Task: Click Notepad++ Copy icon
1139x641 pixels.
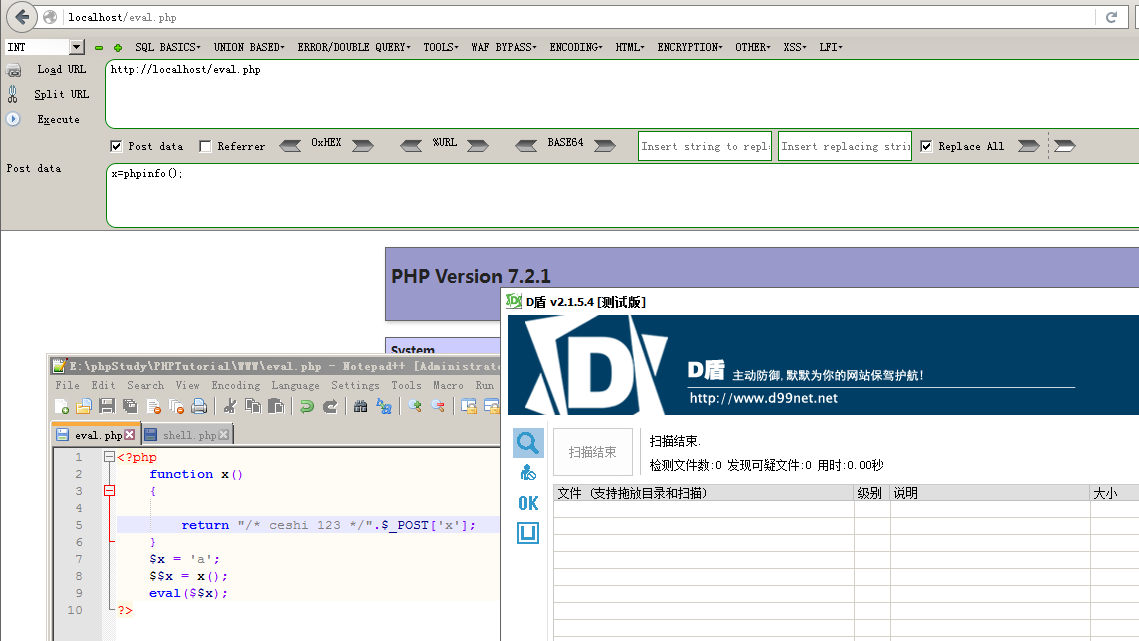Action: pyautogui.click(x=253, y=406)
